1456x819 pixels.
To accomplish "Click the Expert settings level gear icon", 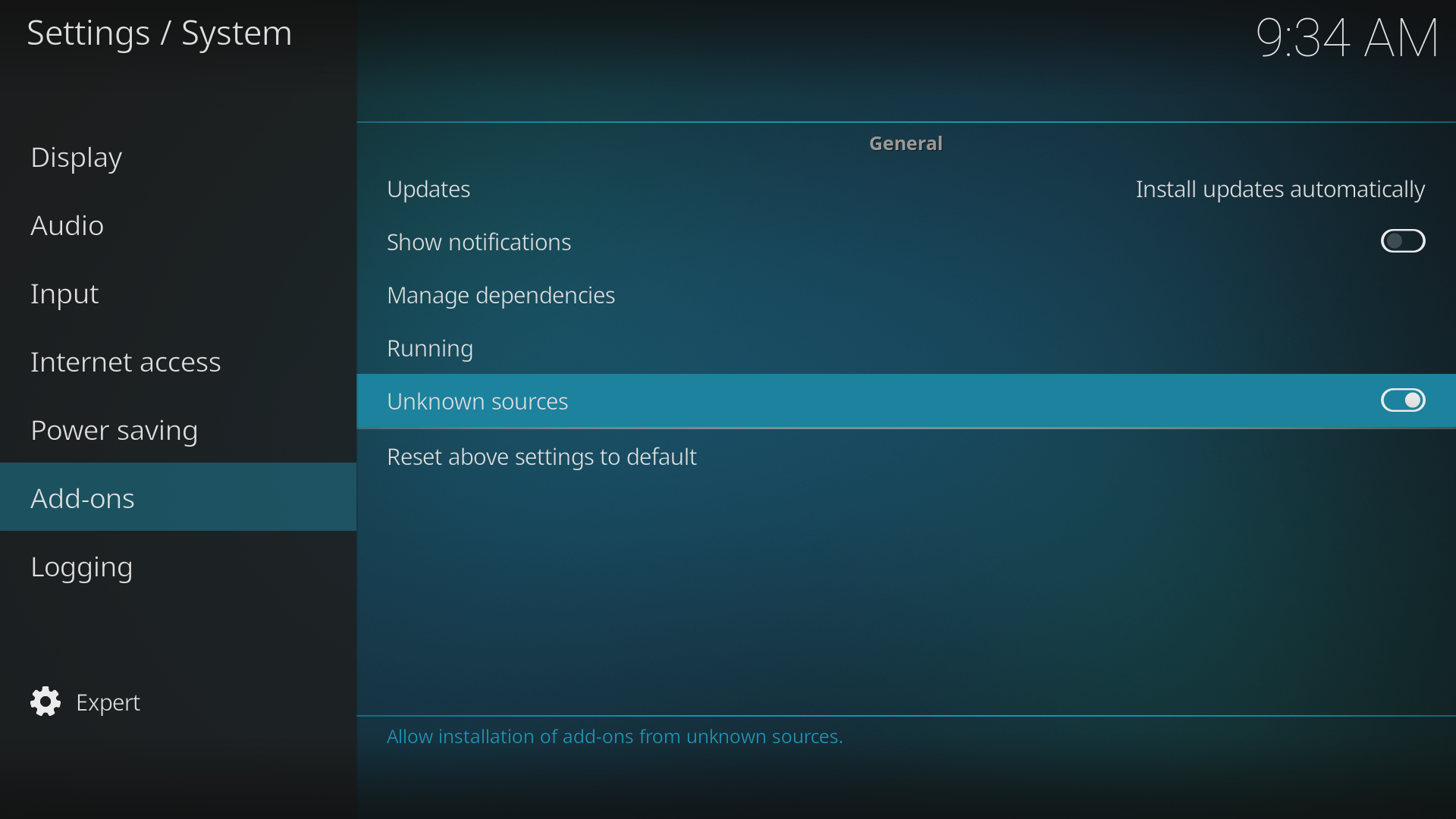I will (45, 701).
